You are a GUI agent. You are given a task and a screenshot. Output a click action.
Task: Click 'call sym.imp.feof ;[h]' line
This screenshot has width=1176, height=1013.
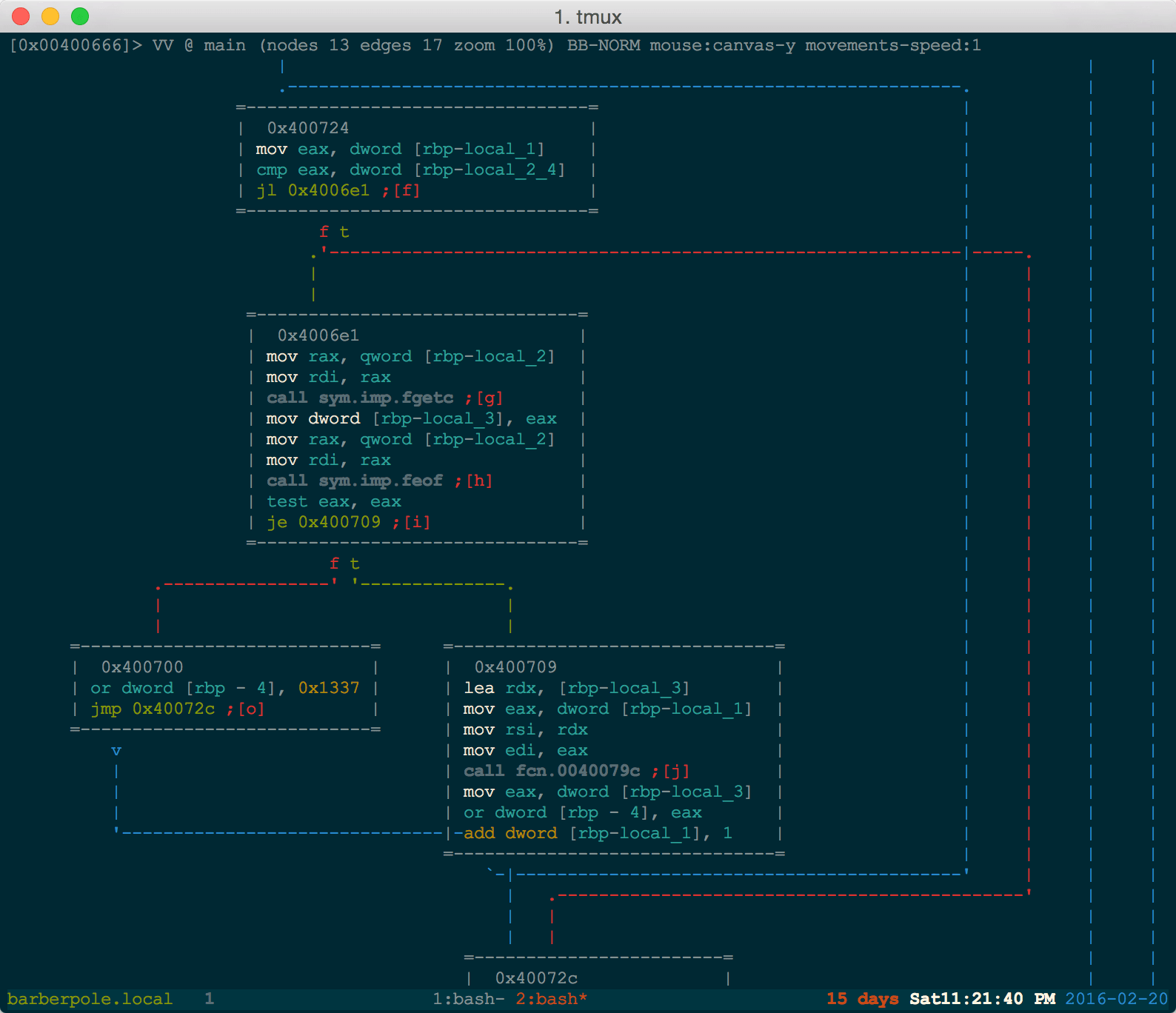pos(379,481)
